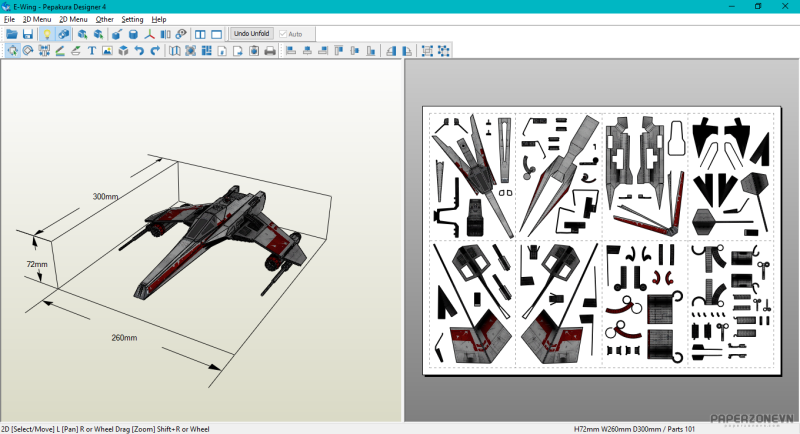Click the Redo arrow icon

[155, 51]
